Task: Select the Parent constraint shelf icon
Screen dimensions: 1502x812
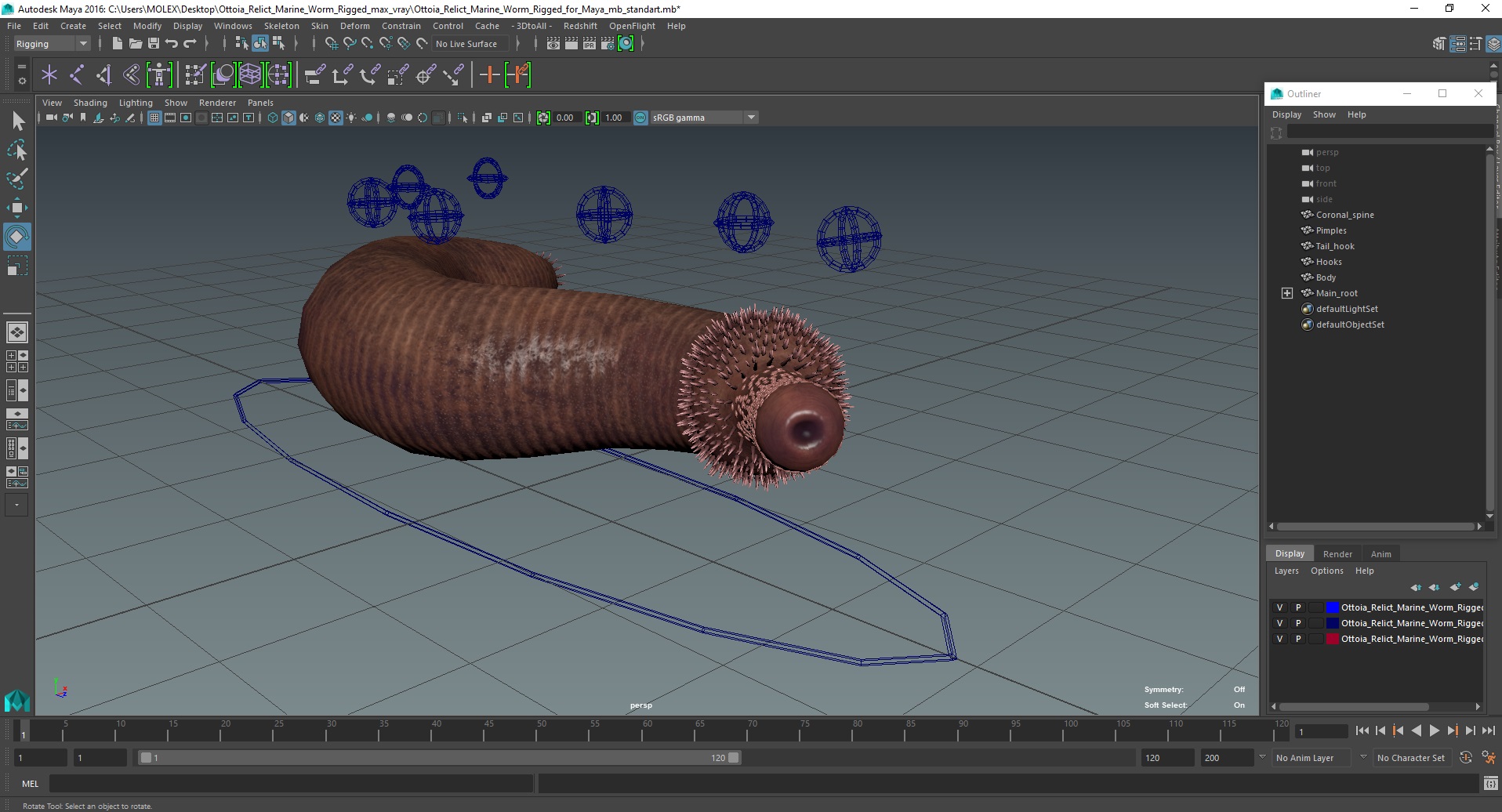Action: coord(314,75)
